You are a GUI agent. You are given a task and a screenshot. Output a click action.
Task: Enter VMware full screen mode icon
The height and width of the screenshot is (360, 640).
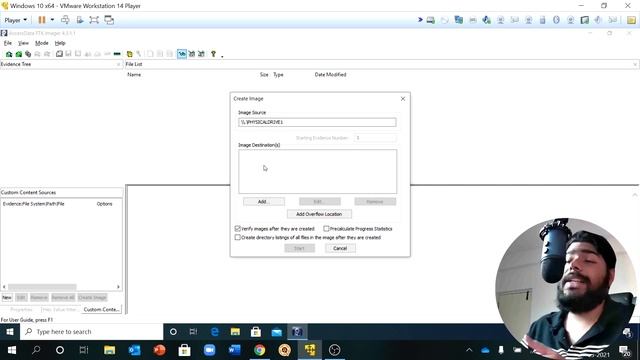(x=94, y=20)
